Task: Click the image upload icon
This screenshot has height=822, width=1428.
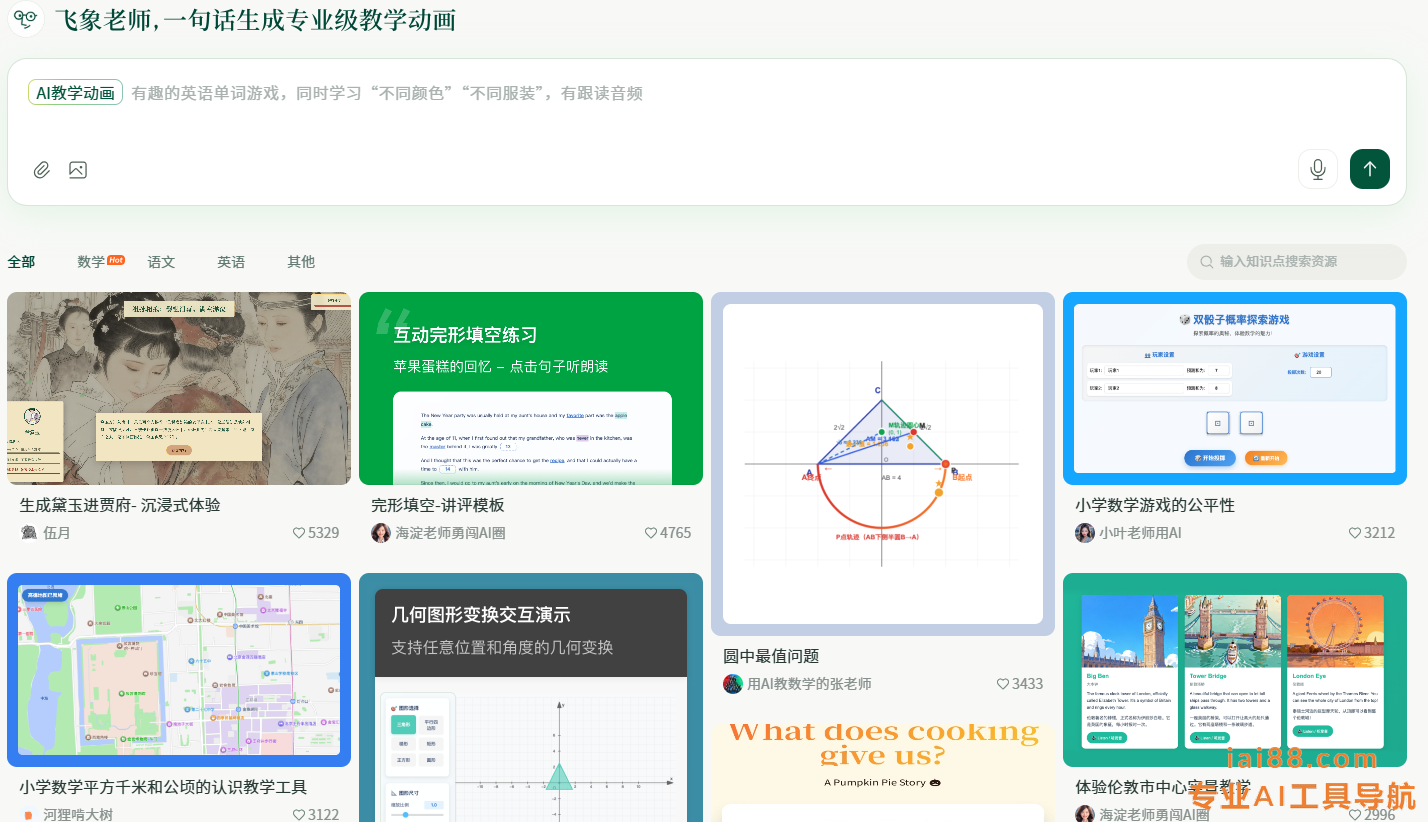Action: 78,170
